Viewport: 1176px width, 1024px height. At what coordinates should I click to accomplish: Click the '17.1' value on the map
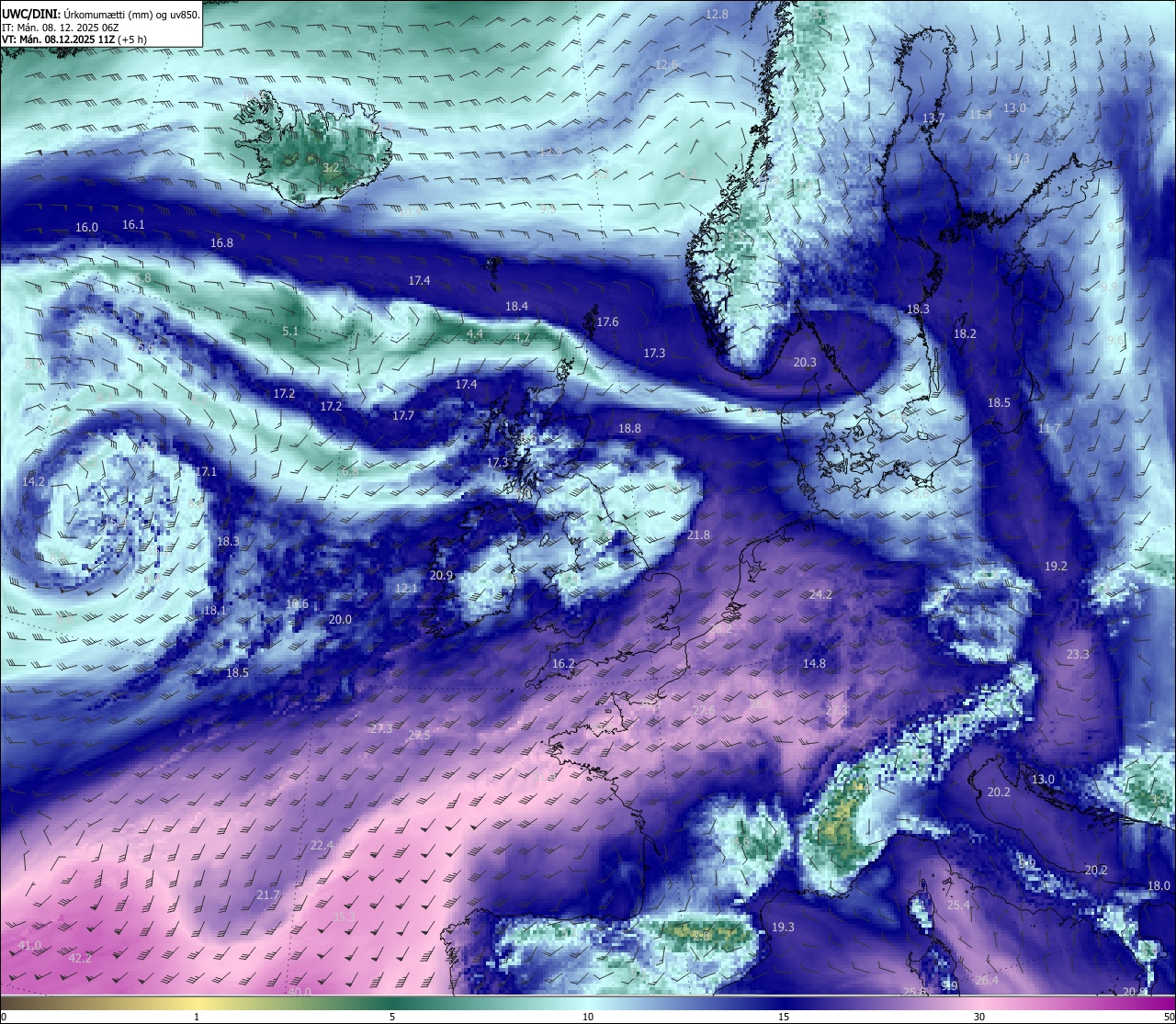click(206, 472)
